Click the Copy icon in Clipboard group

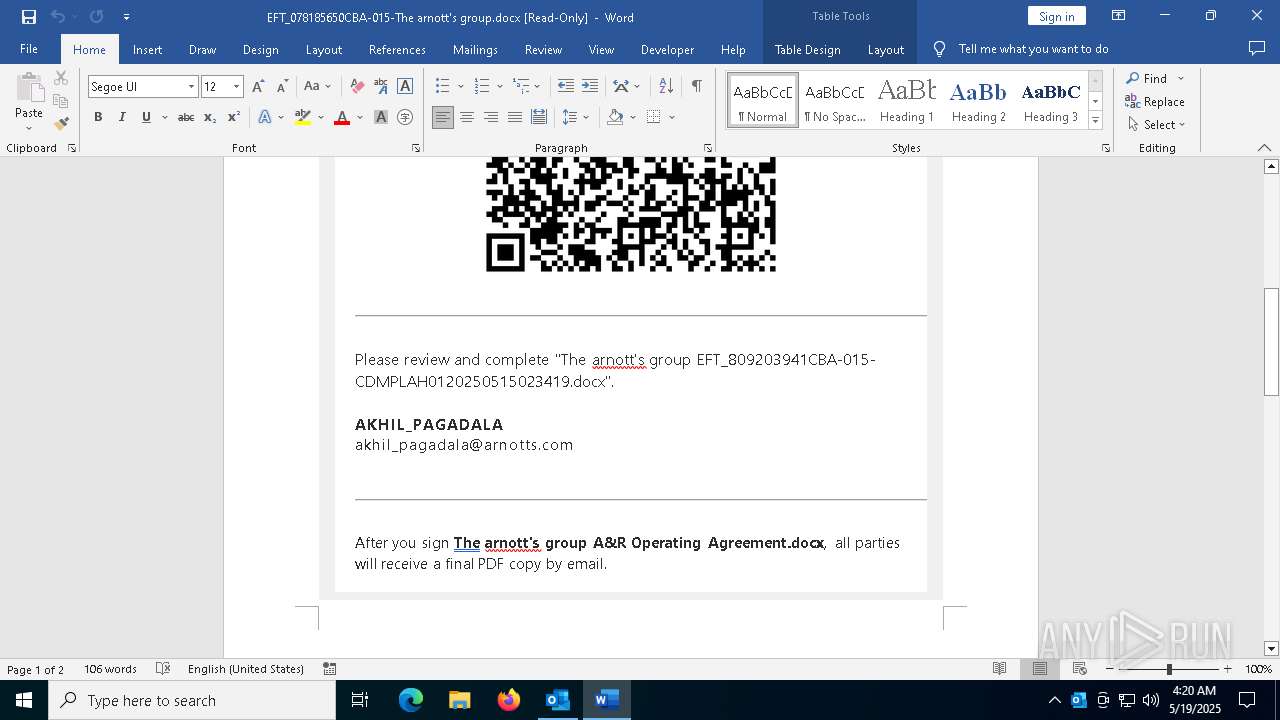(x=61, y=101)
